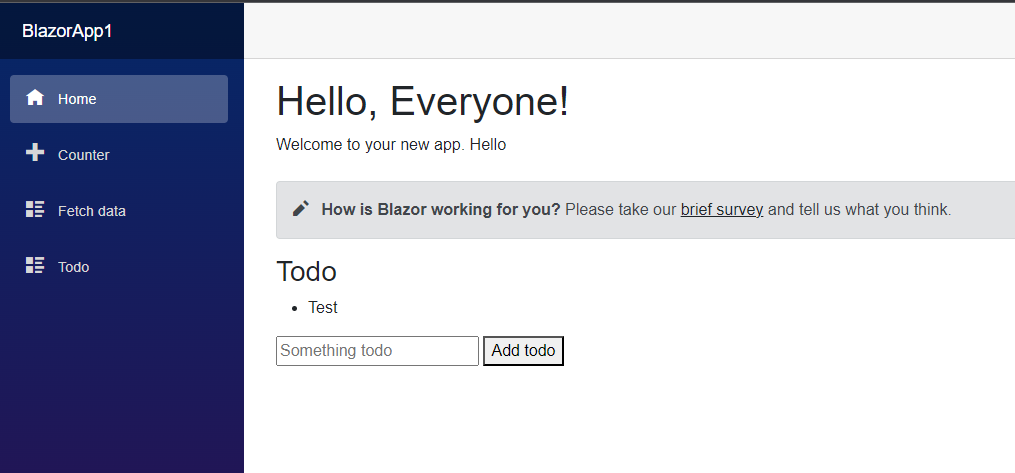The height and width of the screenshot is (473, 1015).
Task: Open the Home navigation item
Action: (119, 99)
